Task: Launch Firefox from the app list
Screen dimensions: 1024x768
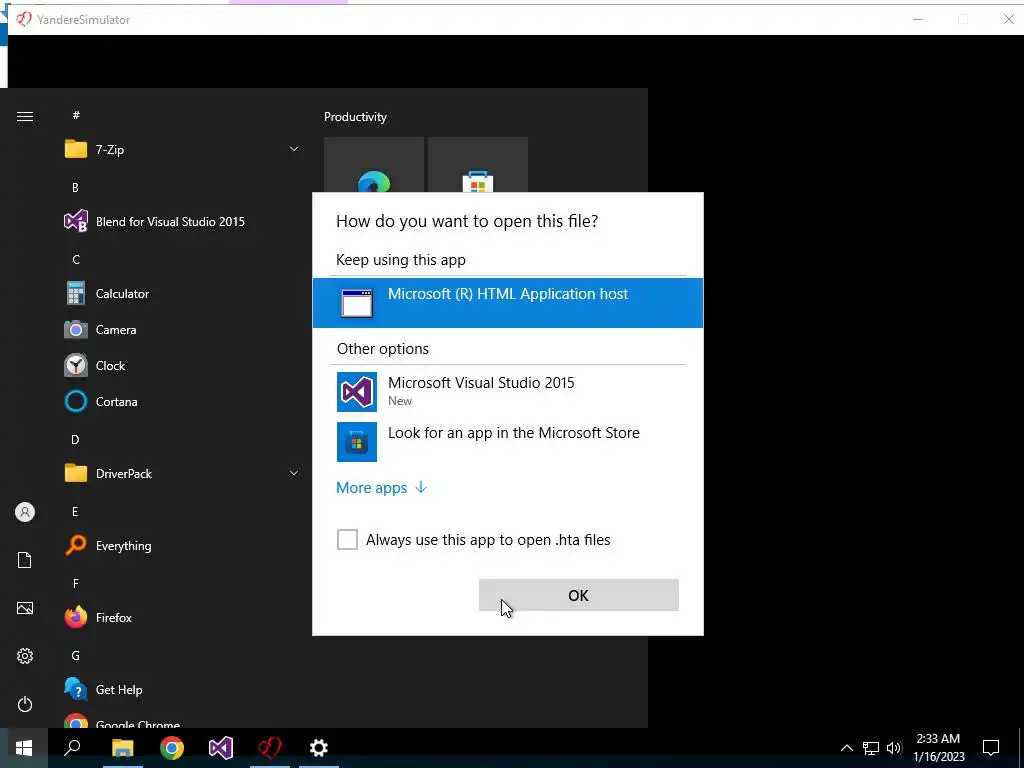Action: (x=182, y=617)
